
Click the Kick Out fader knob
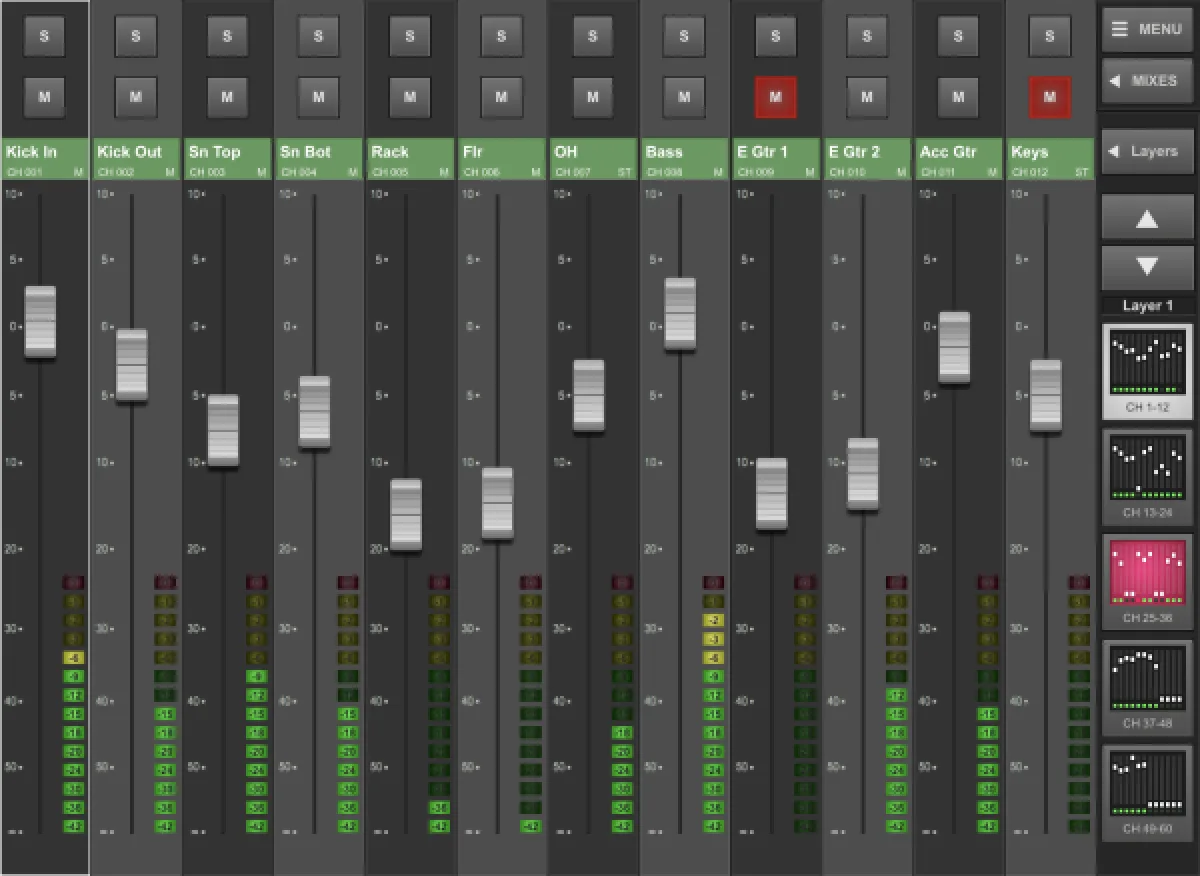pos(132,366)
